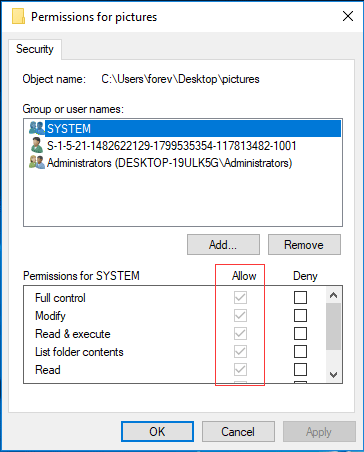Check Deny for List folder contents
The image size is (364, 452).
tap(300, 351)
